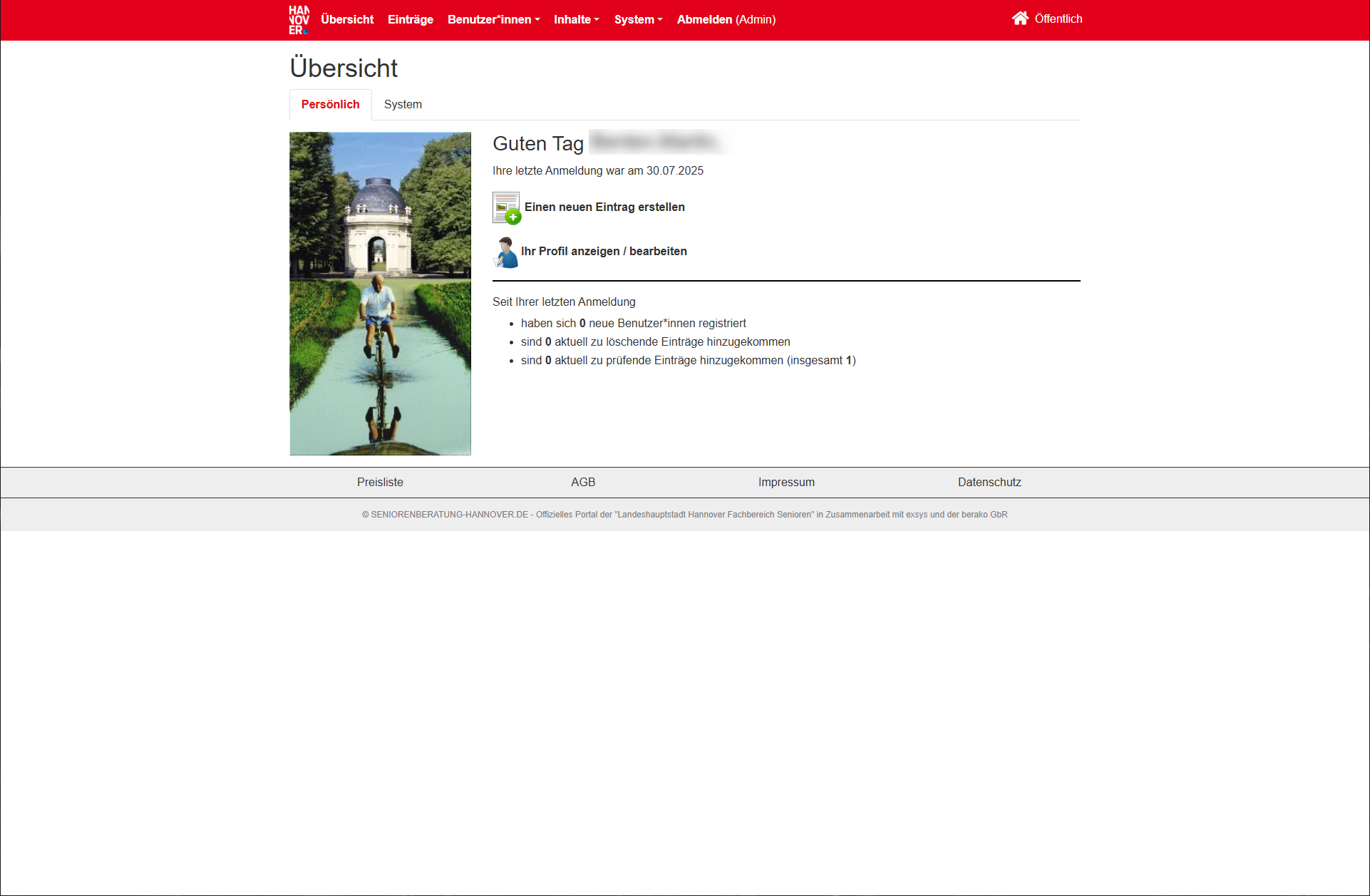The height and width of the screenshot is (896, 1370).
Task: Select the new entry creation icon
Action: pos(506,207)
